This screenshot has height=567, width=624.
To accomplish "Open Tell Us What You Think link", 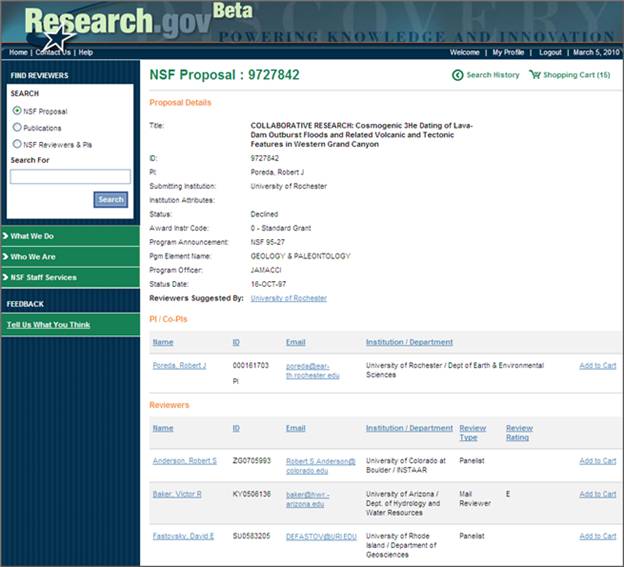I will (48, 325).
